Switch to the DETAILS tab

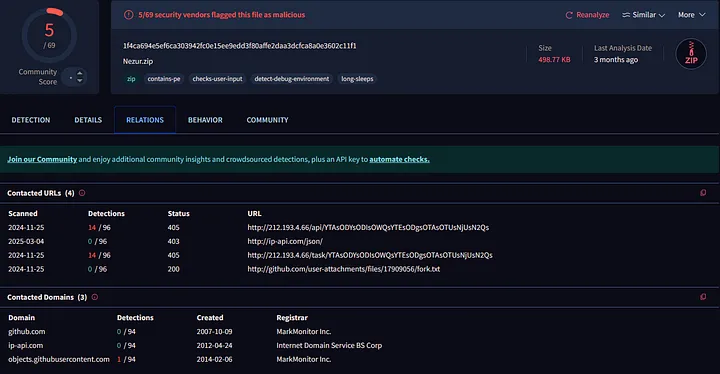click(x=88, y=120)
